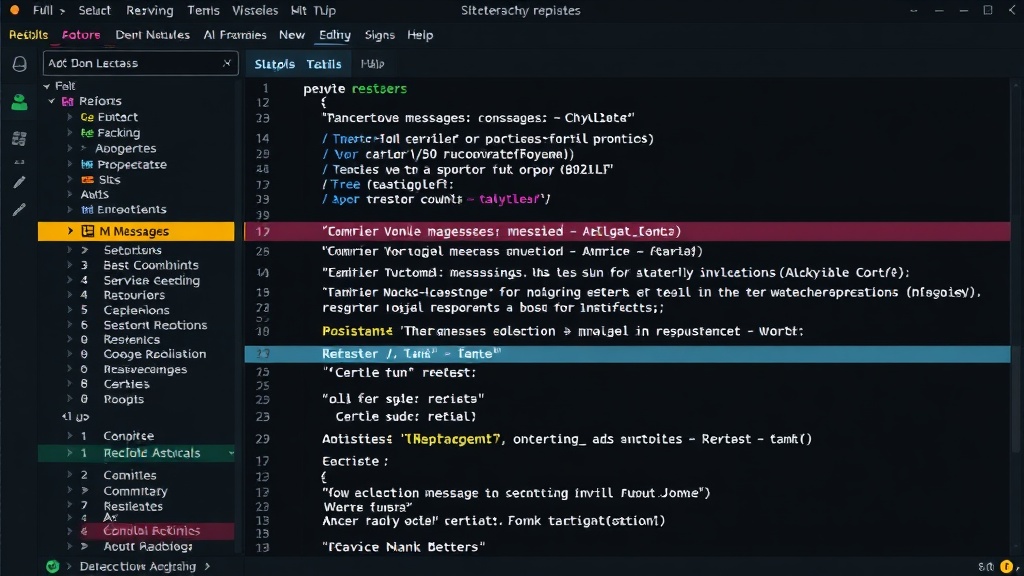Expand the Futtact tree item
Screen dimensions: 1024x576
[70, 118]
